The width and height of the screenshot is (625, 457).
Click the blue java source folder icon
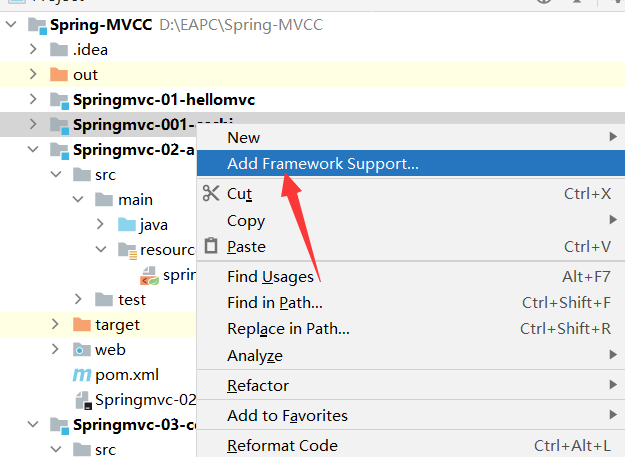pyautogui.click(x=127, y=225)
